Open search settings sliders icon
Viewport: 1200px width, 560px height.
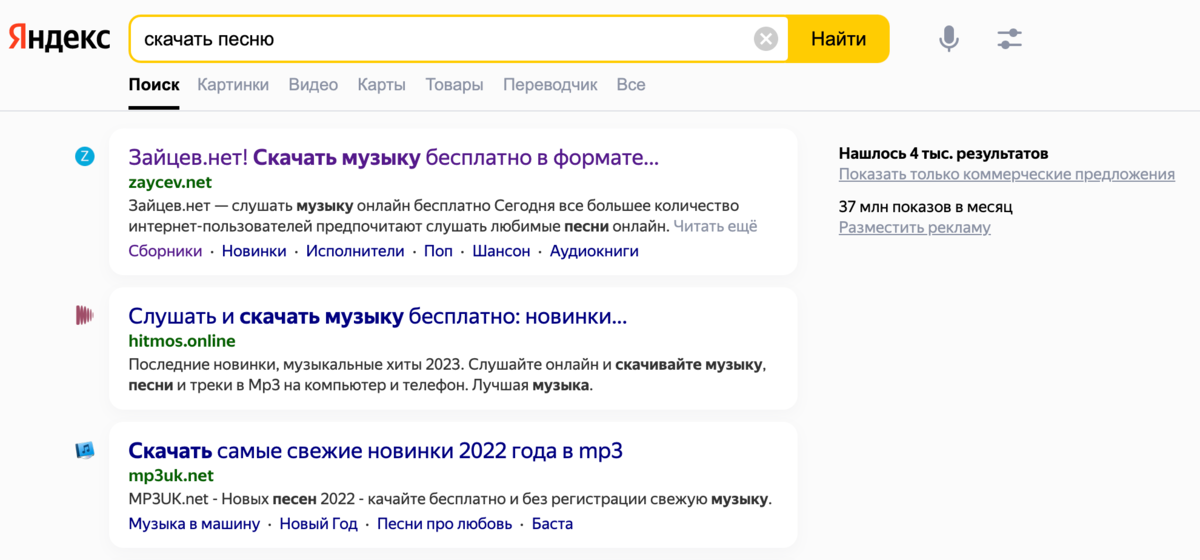(x=1010, y=39)
